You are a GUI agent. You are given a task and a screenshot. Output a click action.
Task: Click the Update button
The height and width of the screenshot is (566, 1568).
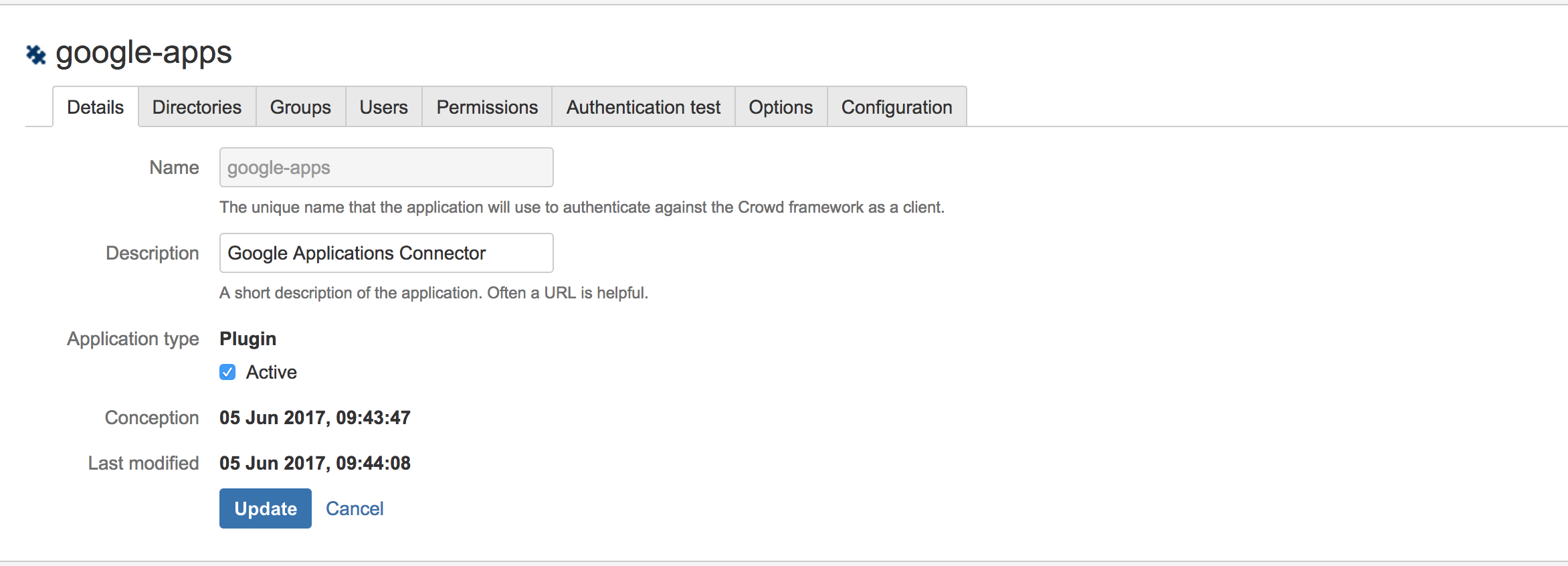click(265, 508)
